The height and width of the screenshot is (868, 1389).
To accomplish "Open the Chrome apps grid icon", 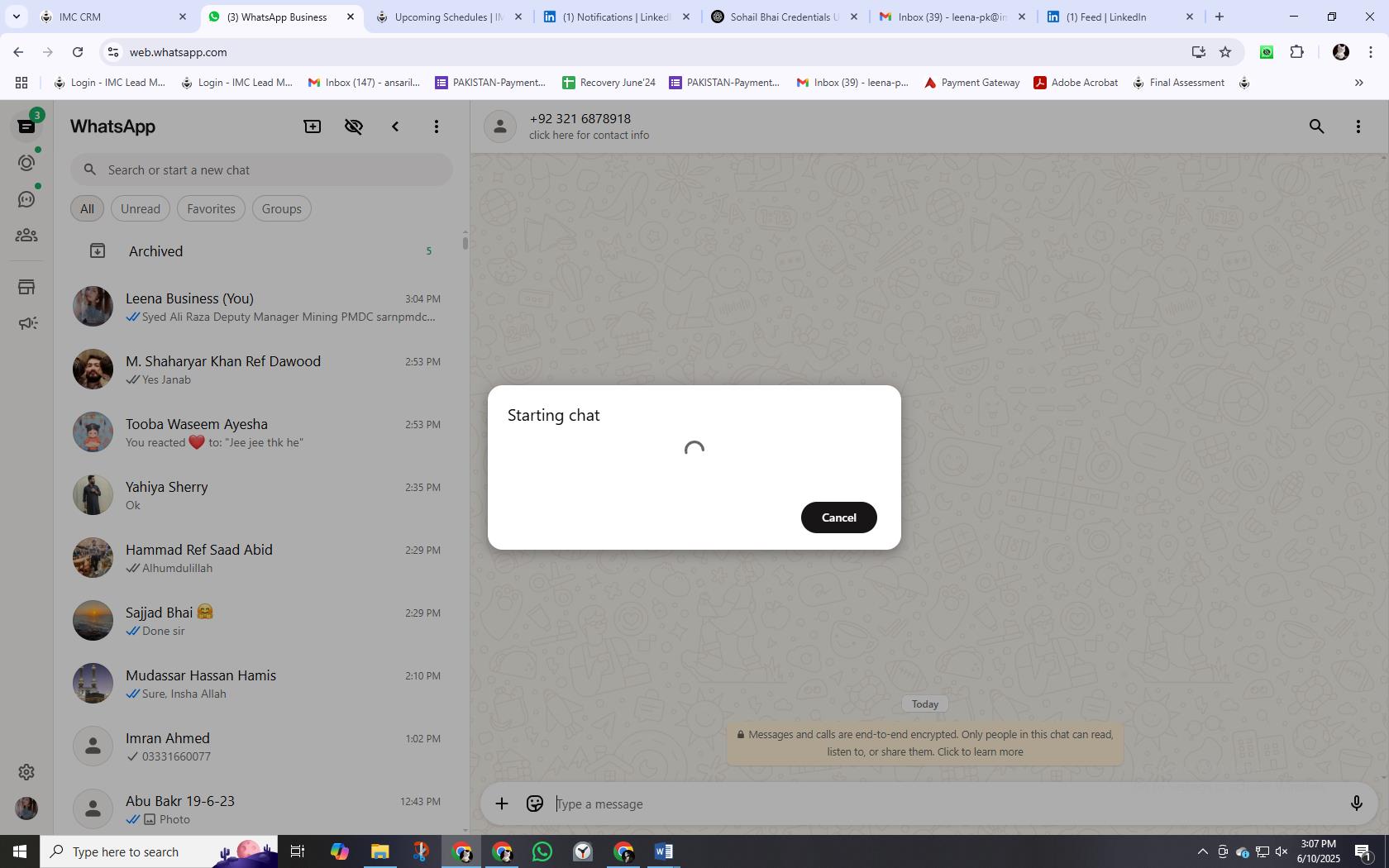I will click(21, 83).
